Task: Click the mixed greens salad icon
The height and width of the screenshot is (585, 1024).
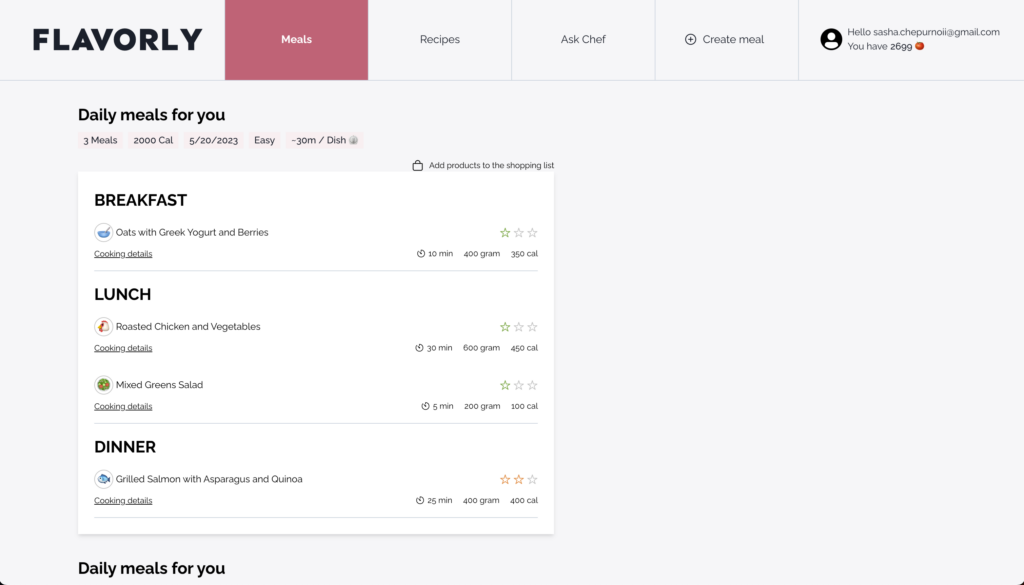Action: coord(104,385)
